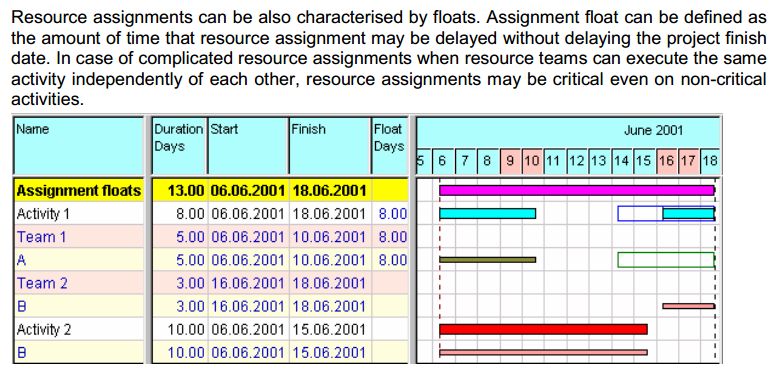The width and height of the screenshot is (782, 380).
Task: Click Team 2 start date 16.06.2001
Action: [x=248, y=283]
